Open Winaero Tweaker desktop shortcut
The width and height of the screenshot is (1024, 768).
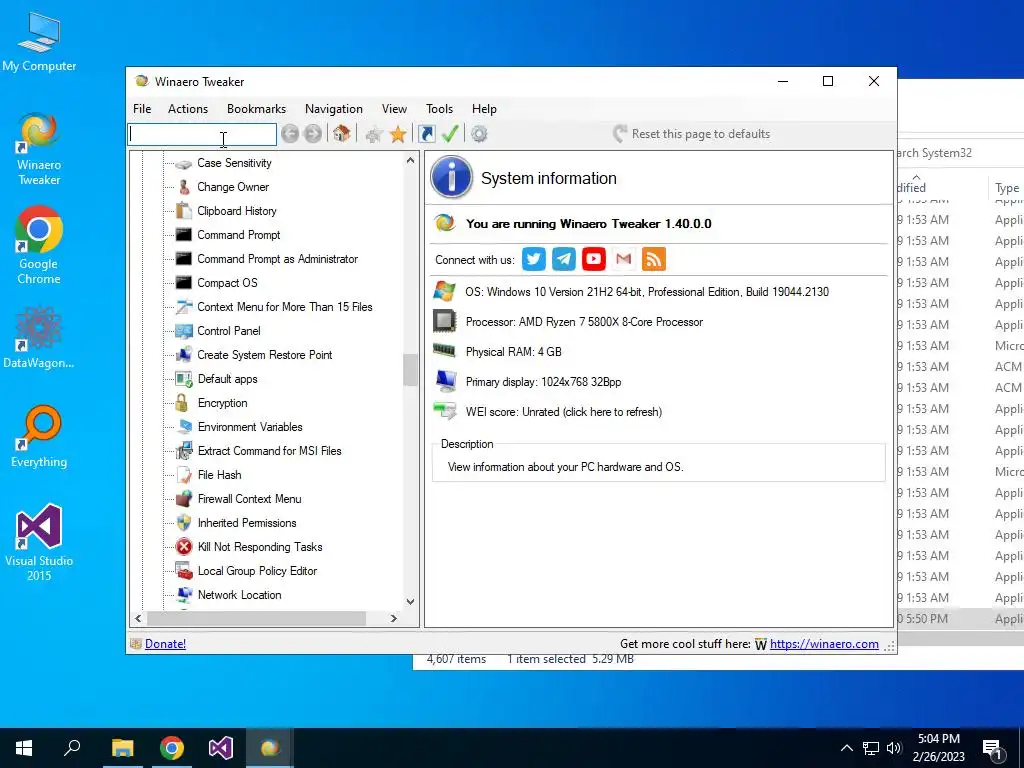(39, 149)
